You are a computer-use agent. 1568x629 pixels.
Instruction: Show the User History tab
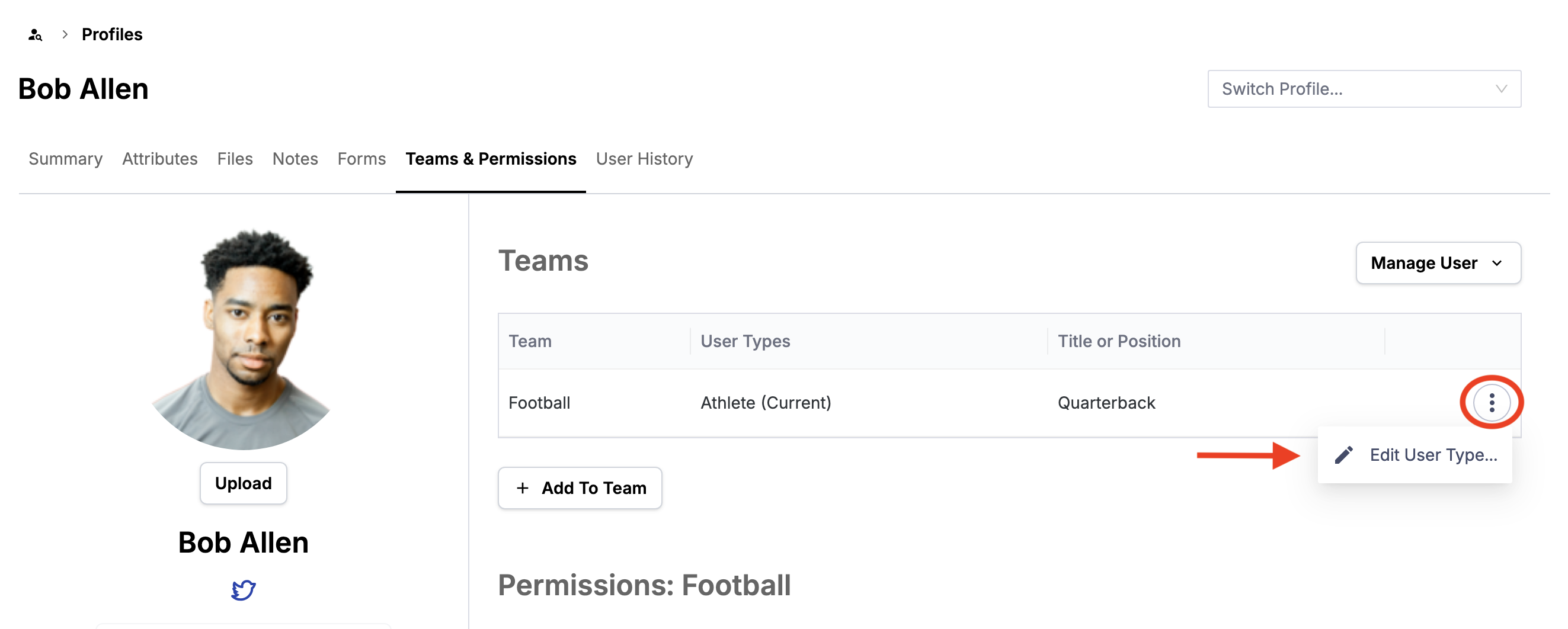[644, 159]
